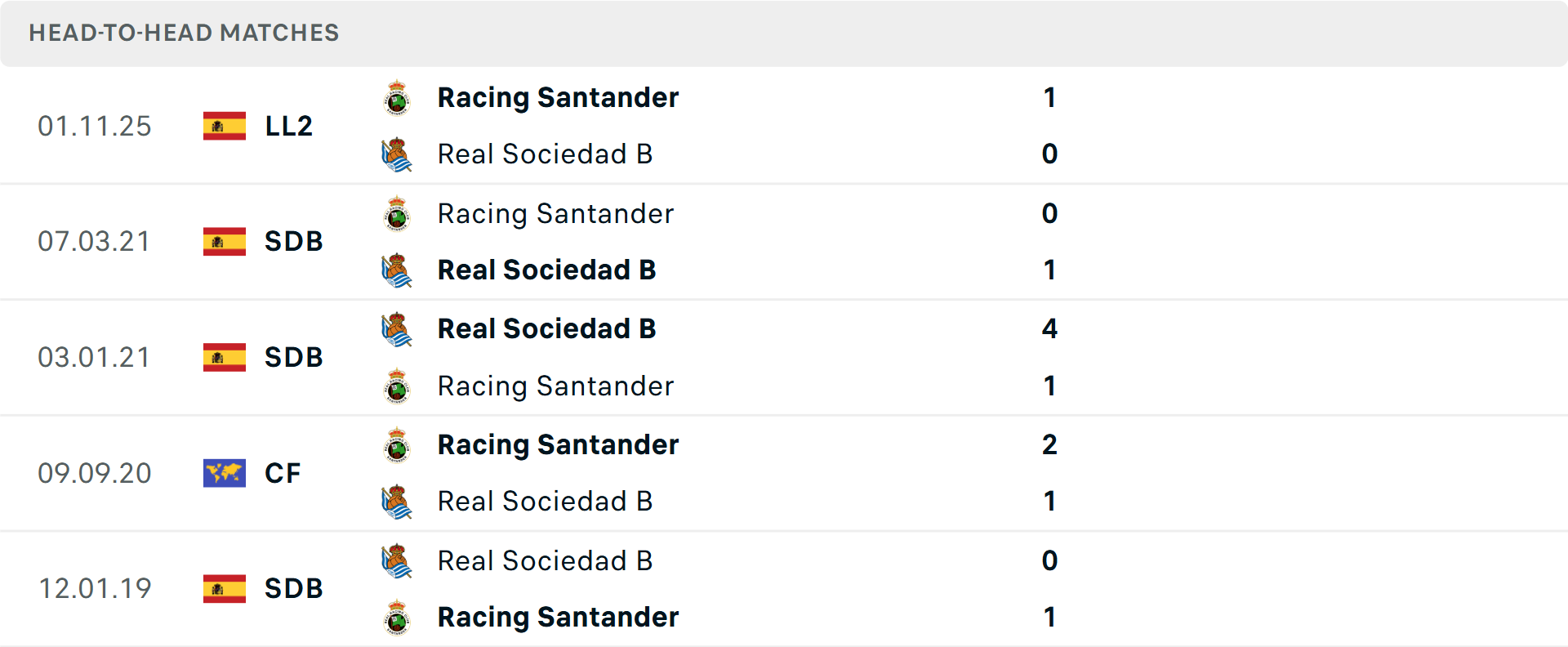The width and height of the screenshot is (1568, 647).
Task: Click the Spanish flag beside SDB in the 07.03.21 row
Action: 224,242
